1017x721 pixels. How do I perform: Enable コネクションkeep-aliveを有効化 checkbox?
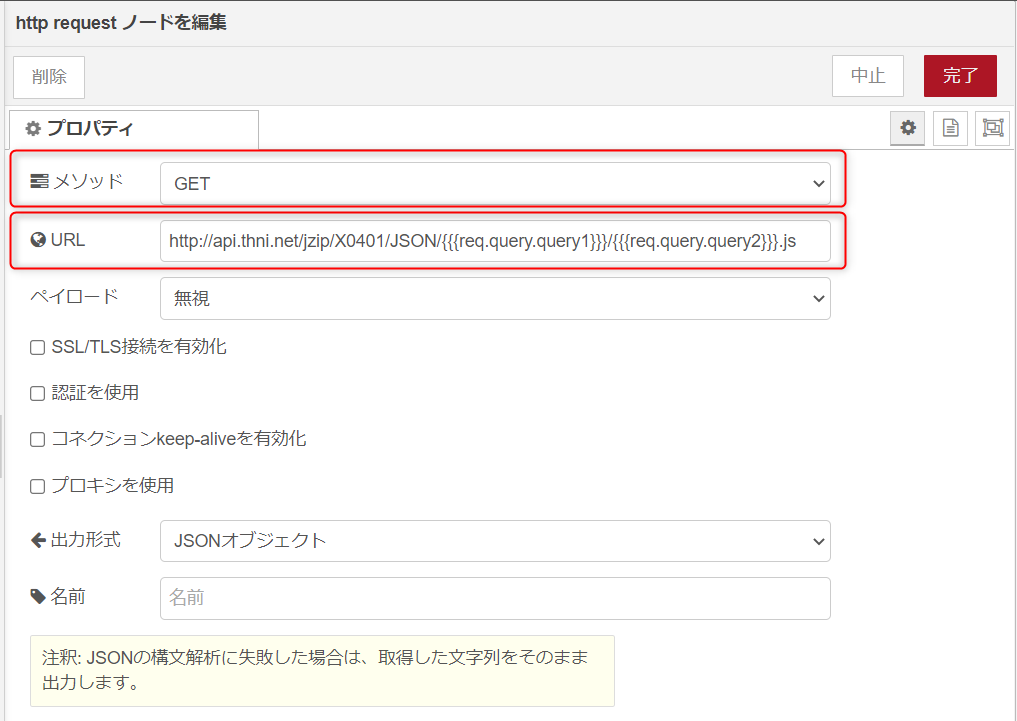click(38, 440)
